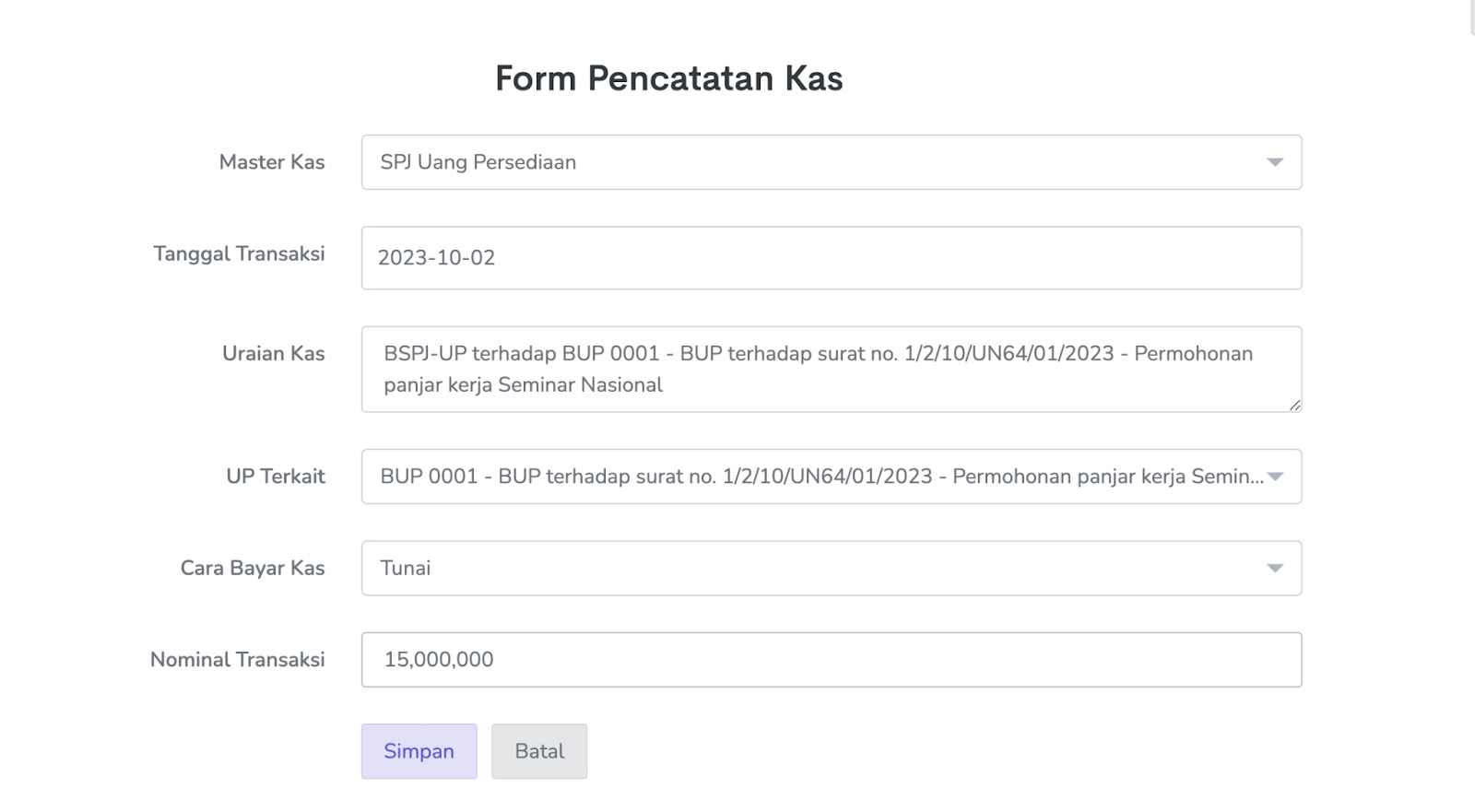The height and width of the screenshot is (812, 1475).
Task: Click the page's vertical scrollbar
Action: point(1471,18)
